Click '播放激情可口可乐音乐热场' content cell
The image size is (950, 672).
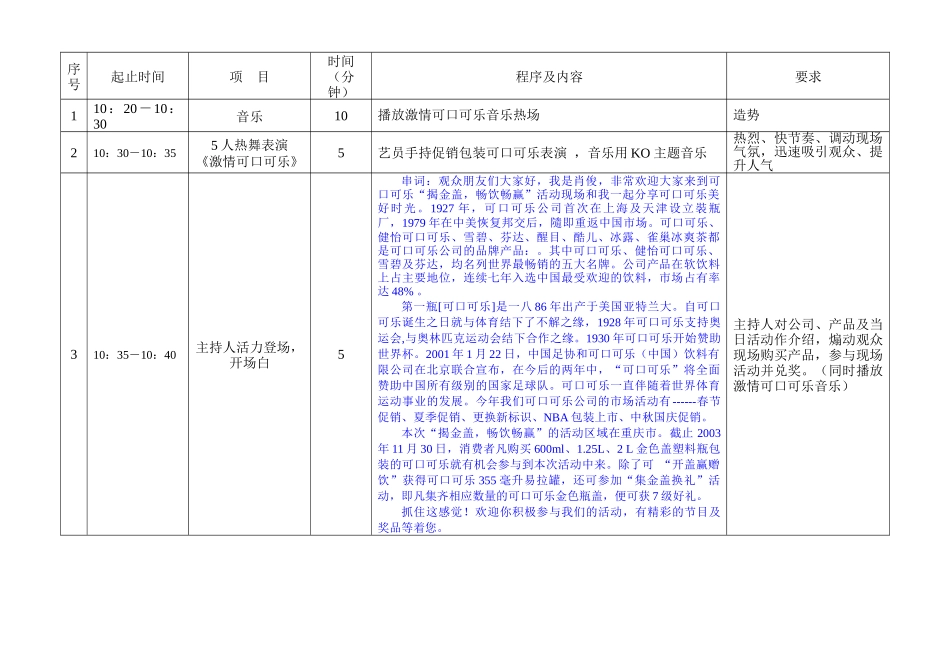pos(549,116)
